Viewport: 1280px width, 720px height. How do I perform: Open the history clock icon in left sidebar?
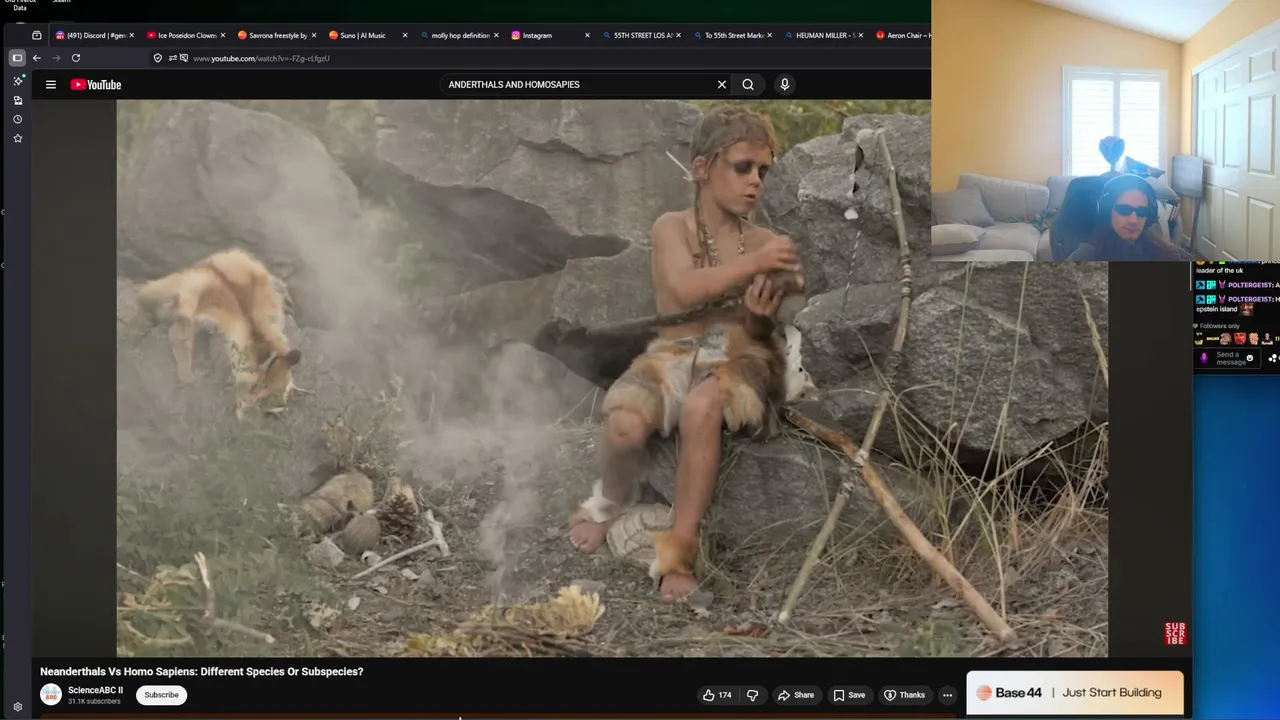tap(17, 119)
